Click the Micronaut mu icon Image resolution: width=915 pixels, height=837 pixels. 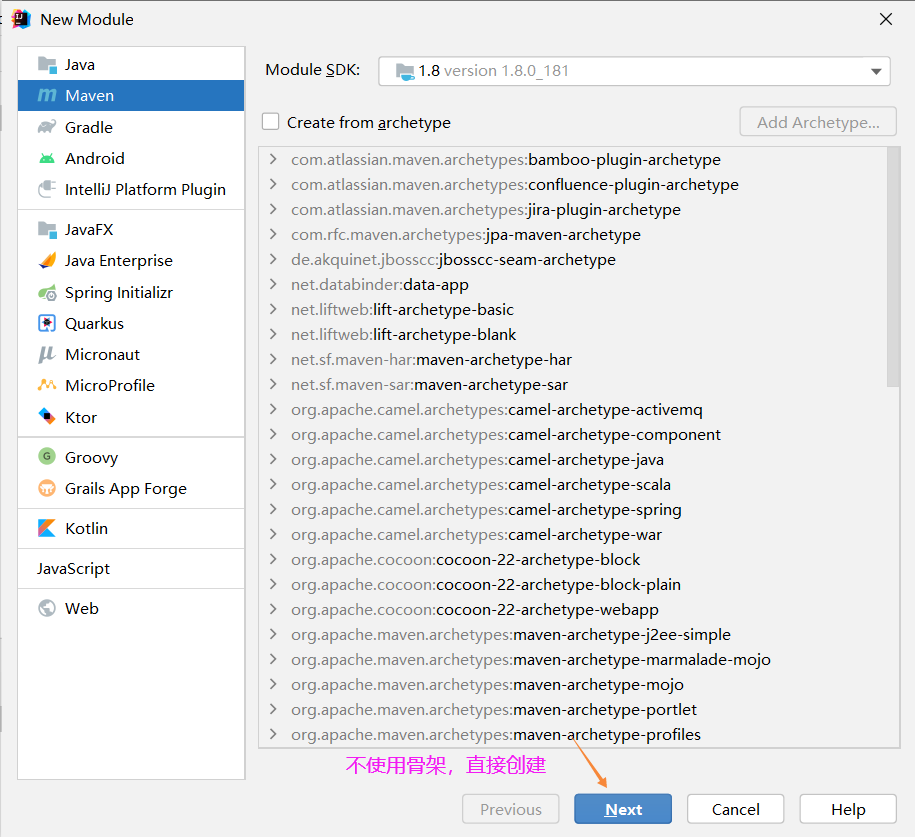[x=47, y=354]
